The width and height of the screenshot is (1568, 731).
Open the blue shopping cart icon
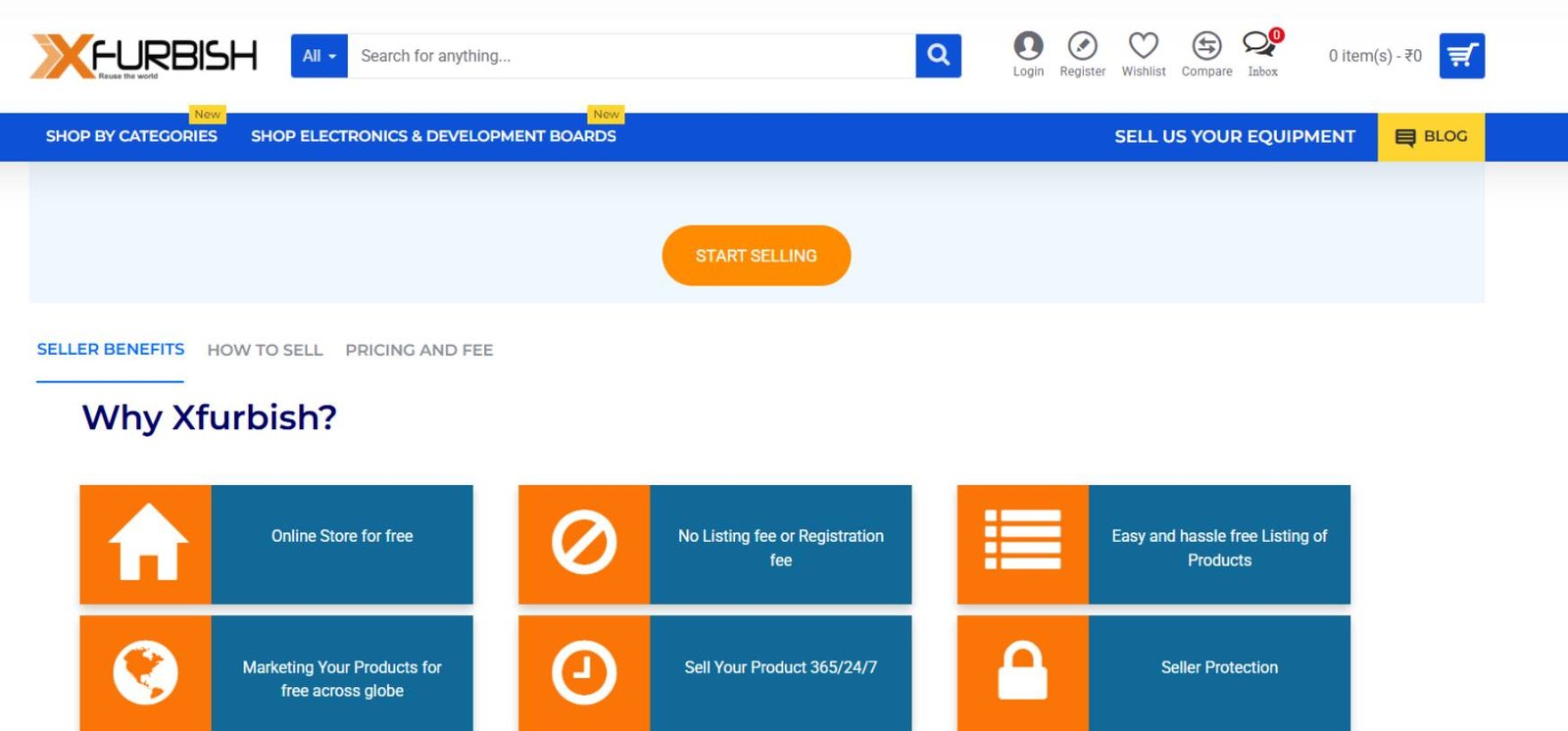point(1461,56)
